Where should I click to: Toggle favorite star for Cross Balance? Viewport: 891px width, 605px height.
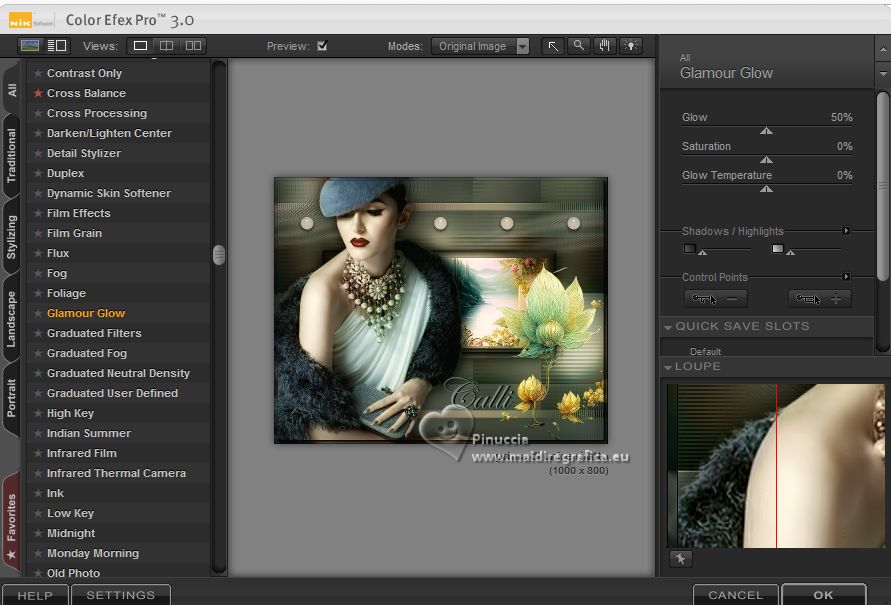38,93
